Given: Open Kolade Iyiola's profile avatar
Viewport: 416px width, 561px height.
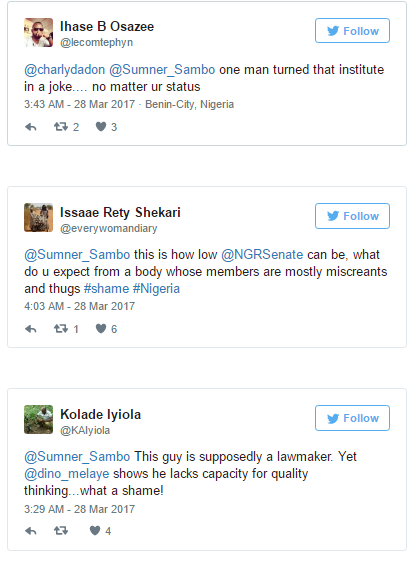Looking at the screenshot, I should pos(38,419).
